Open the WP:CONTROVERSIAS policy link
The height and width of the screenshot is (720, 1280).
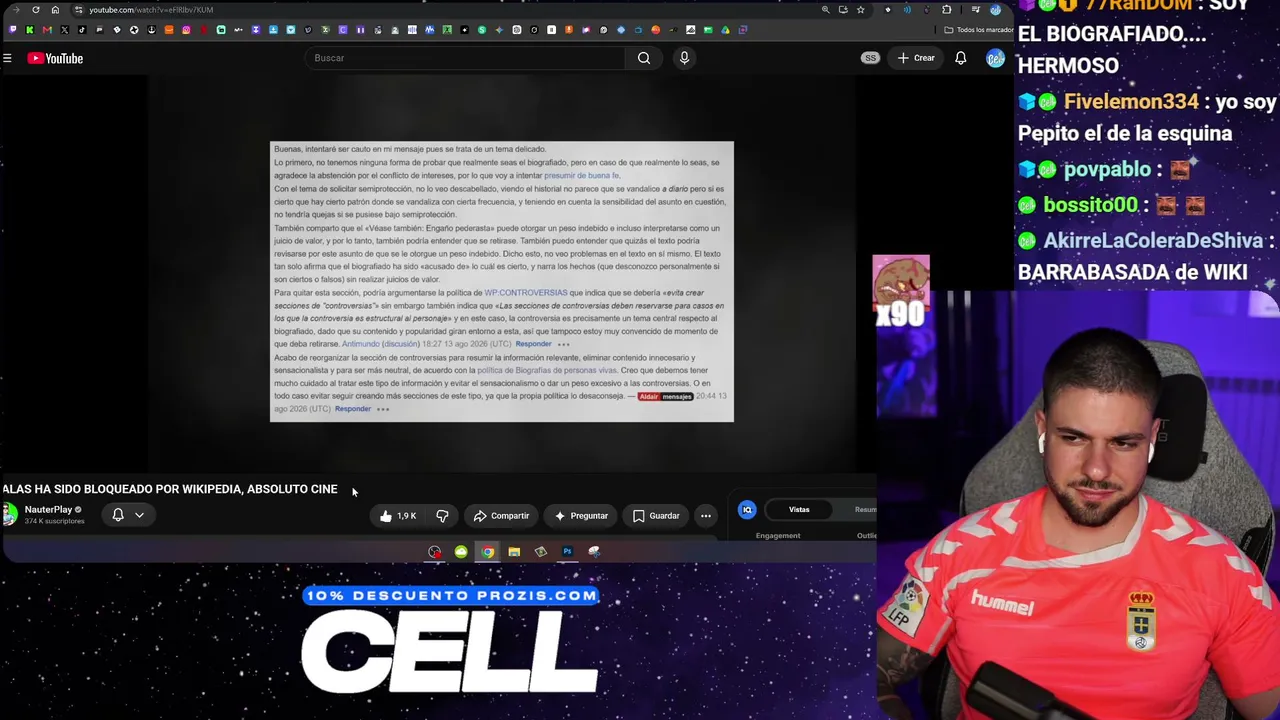click(x=526, y=293)
